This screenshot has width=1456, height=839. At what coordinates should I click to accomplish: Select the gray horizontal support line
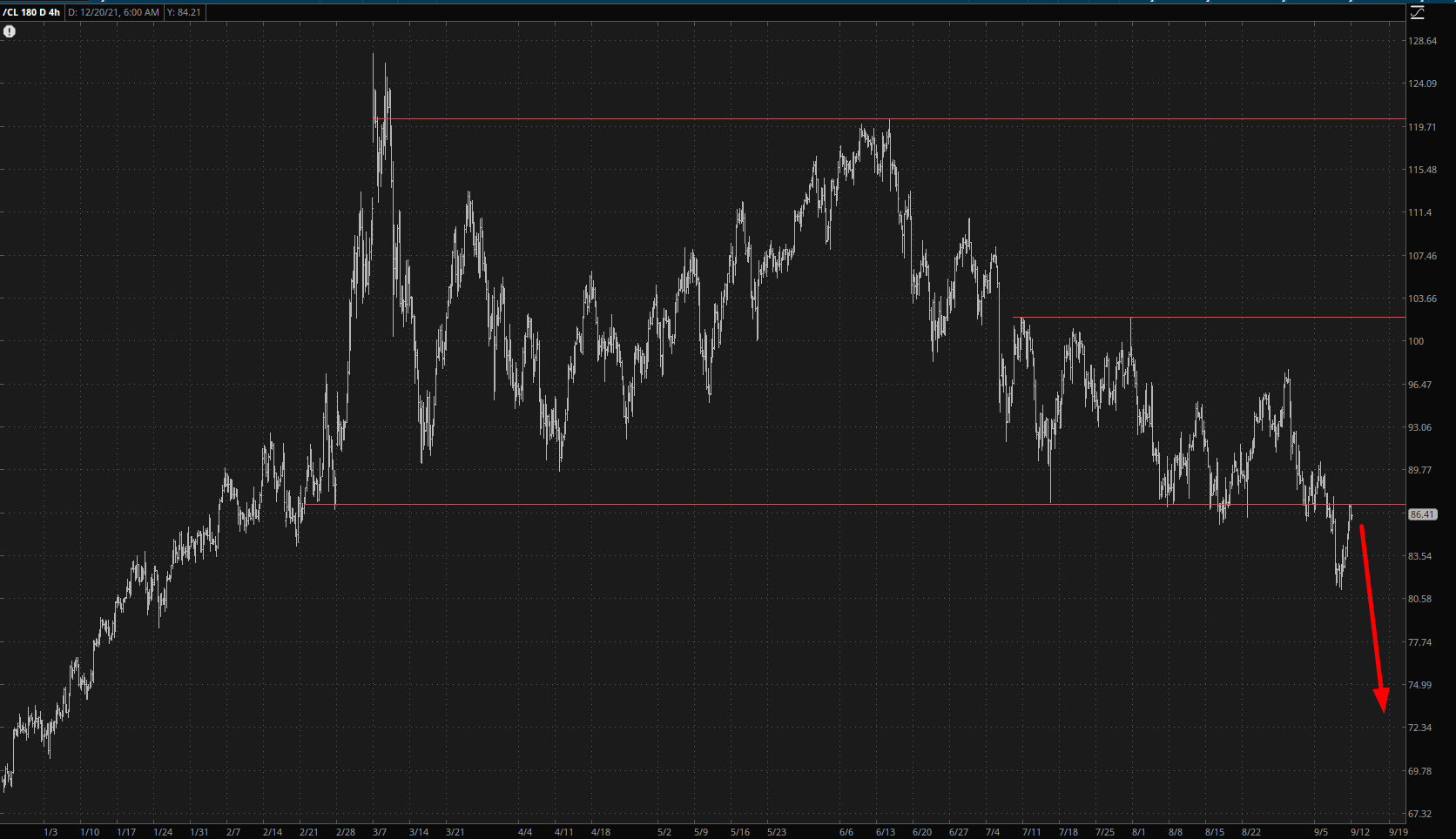(853, 504)
